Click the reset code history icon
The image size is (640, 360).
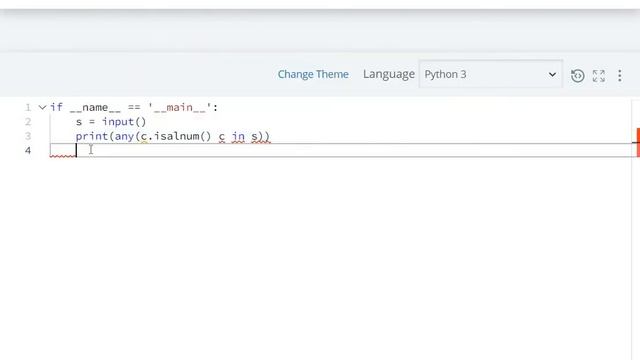[x=577, y=76]
